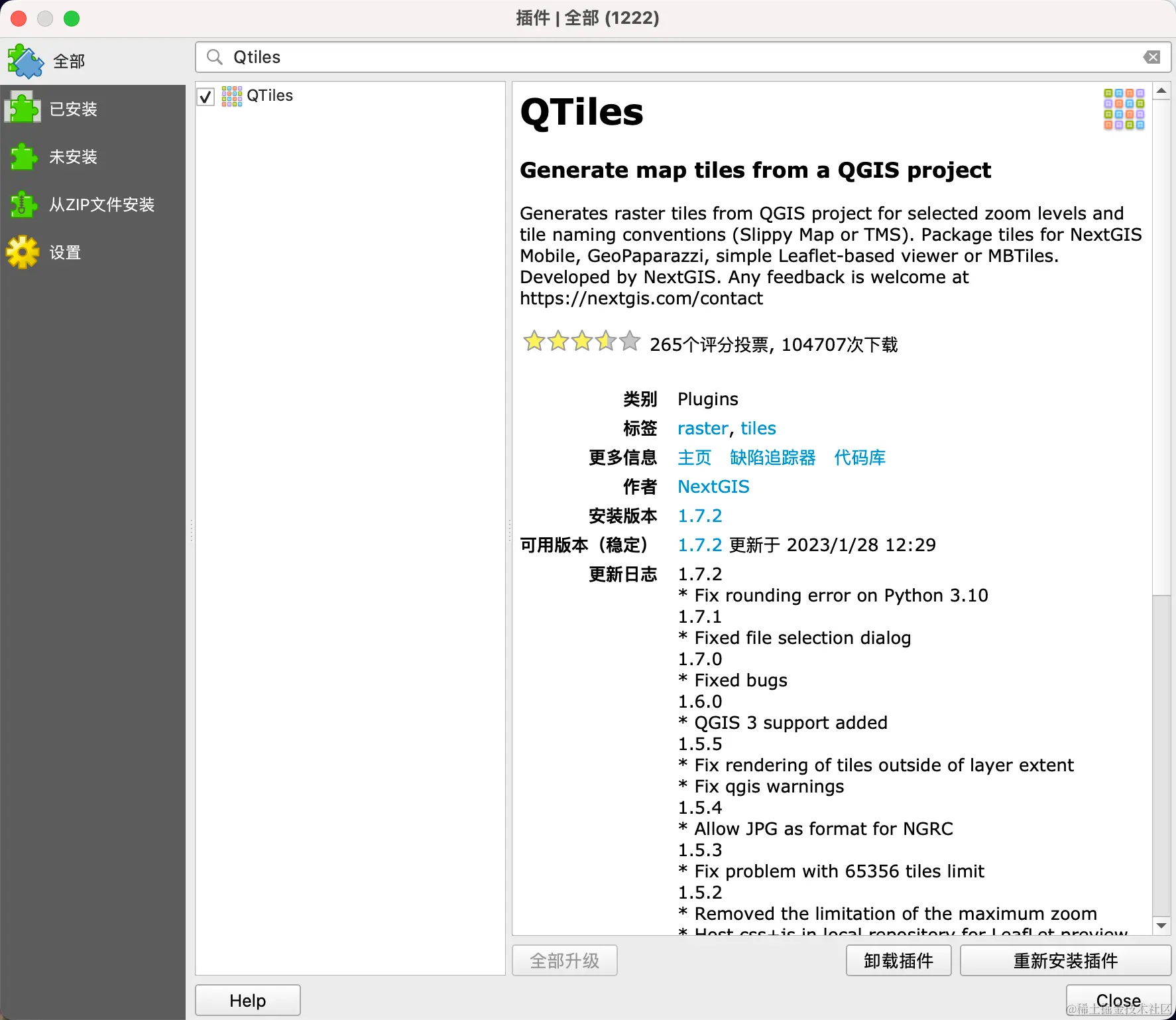Click the 从ZIP文件安装 zip icon
1176x1020 pixels.
[24, 204]
